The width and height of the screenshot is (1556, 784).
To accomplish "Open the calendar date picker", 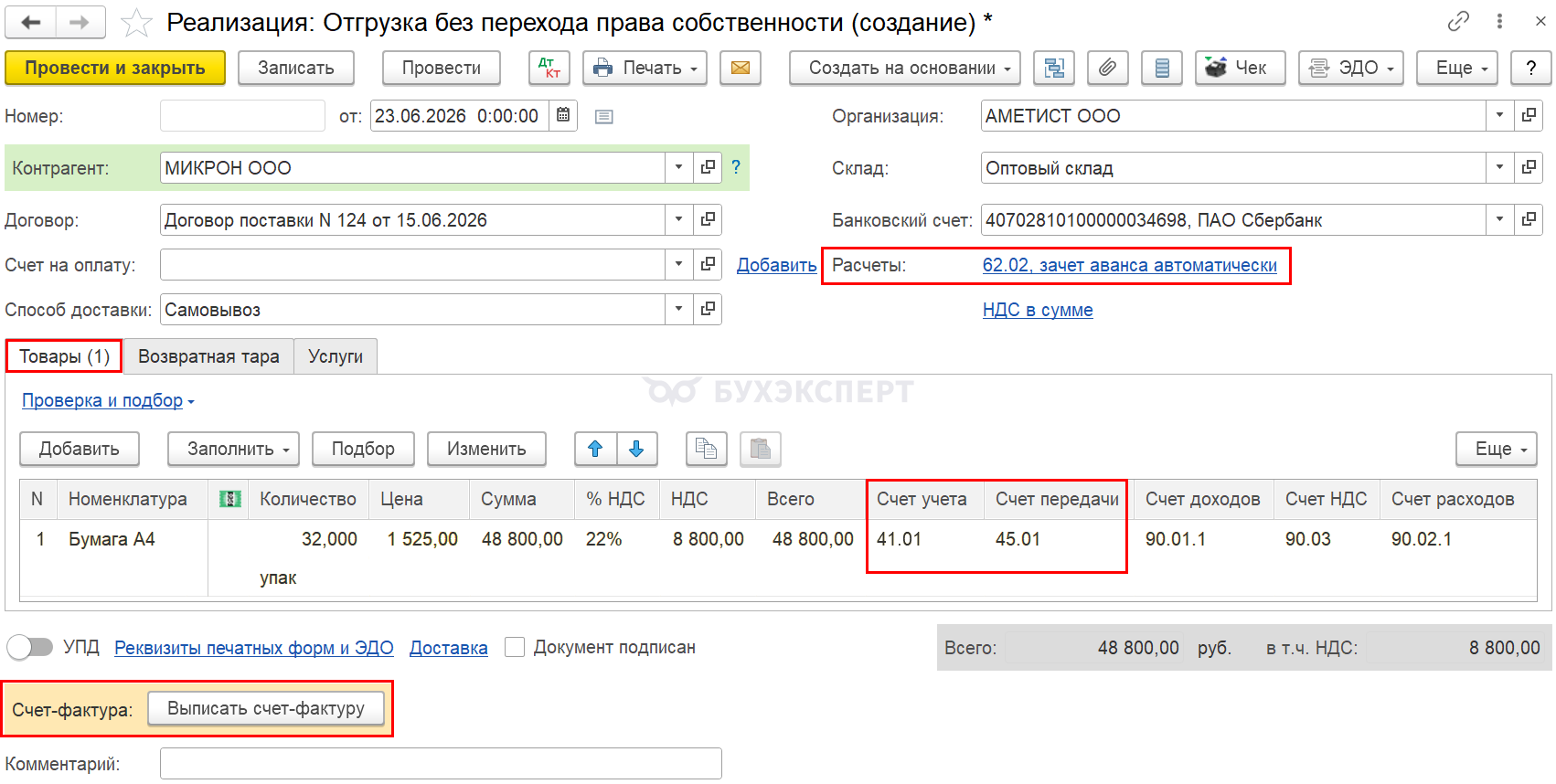I will coord(563,116).
